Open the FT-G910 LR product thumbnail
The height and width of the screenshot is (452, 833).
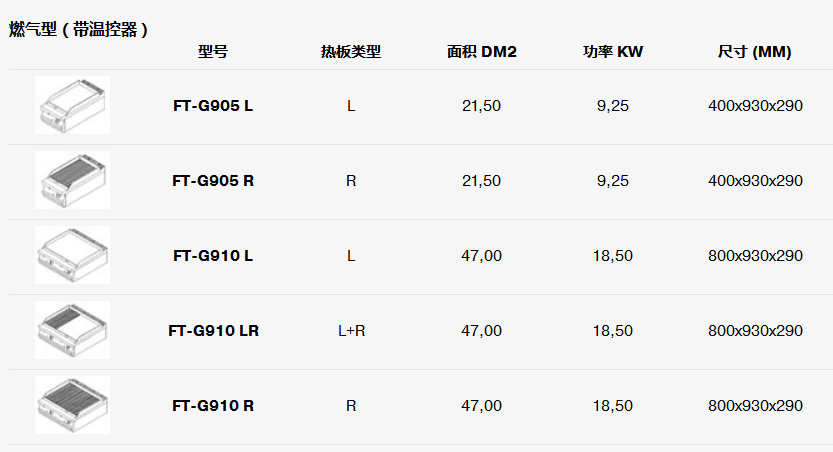point(72,330)
